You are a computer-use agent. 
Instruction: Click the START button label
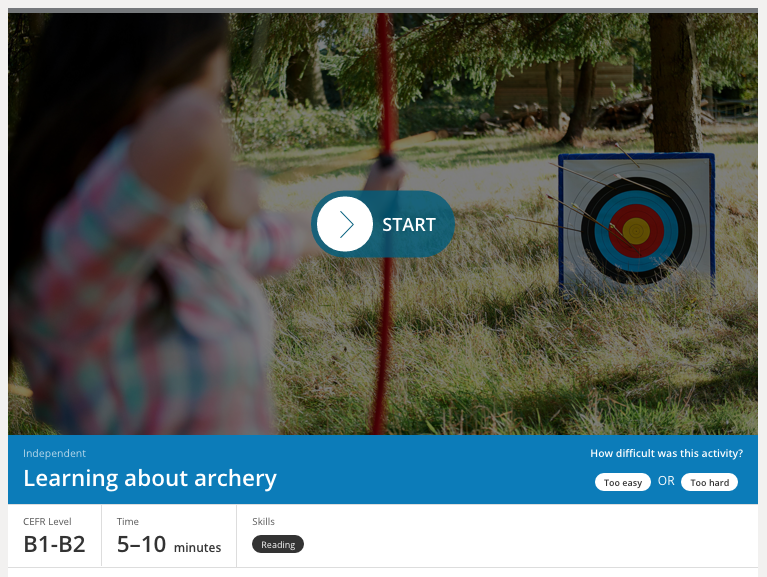pos(409,225)
